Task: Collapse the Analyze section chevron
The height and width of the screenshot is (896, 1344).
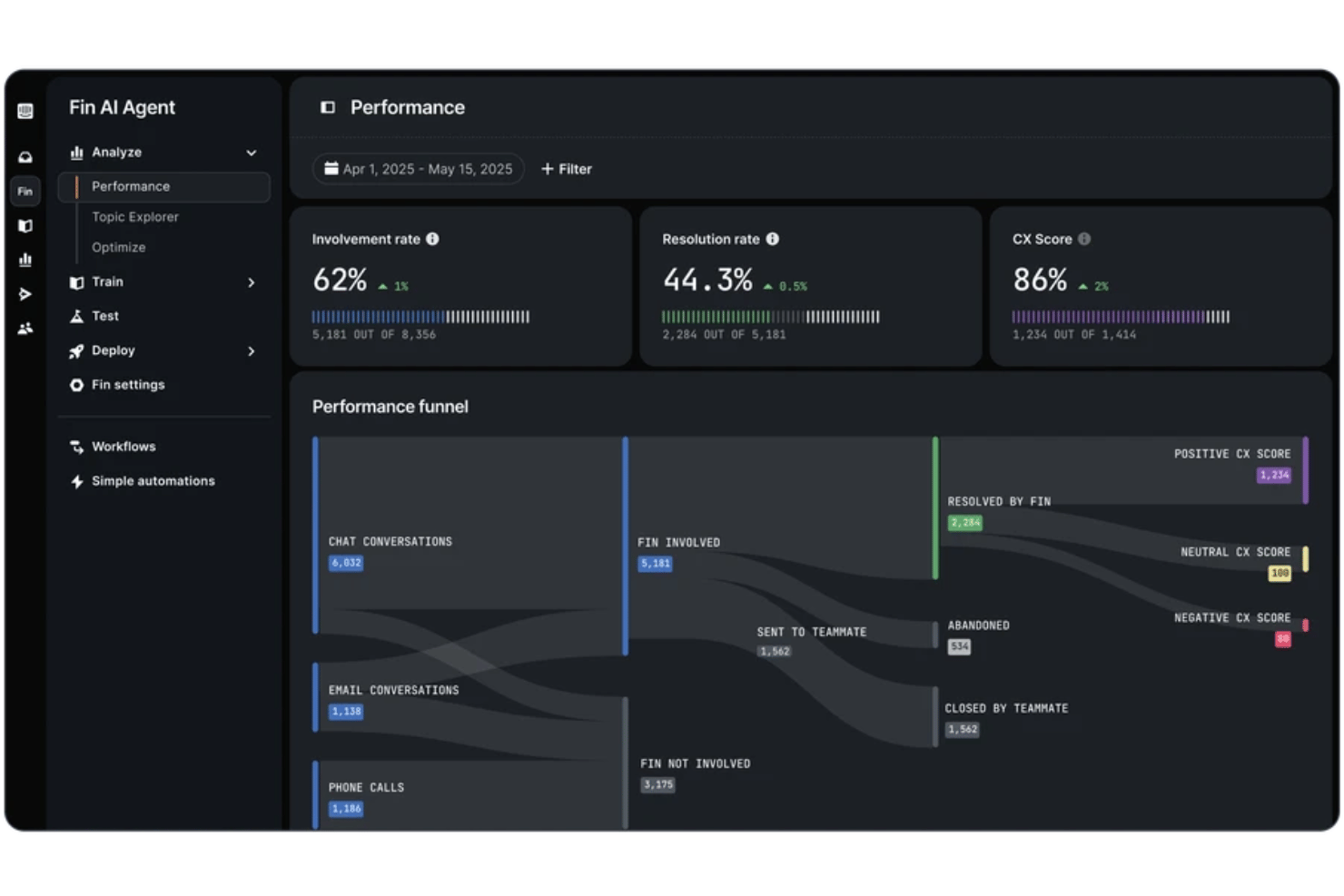Action: click(252, 153)
